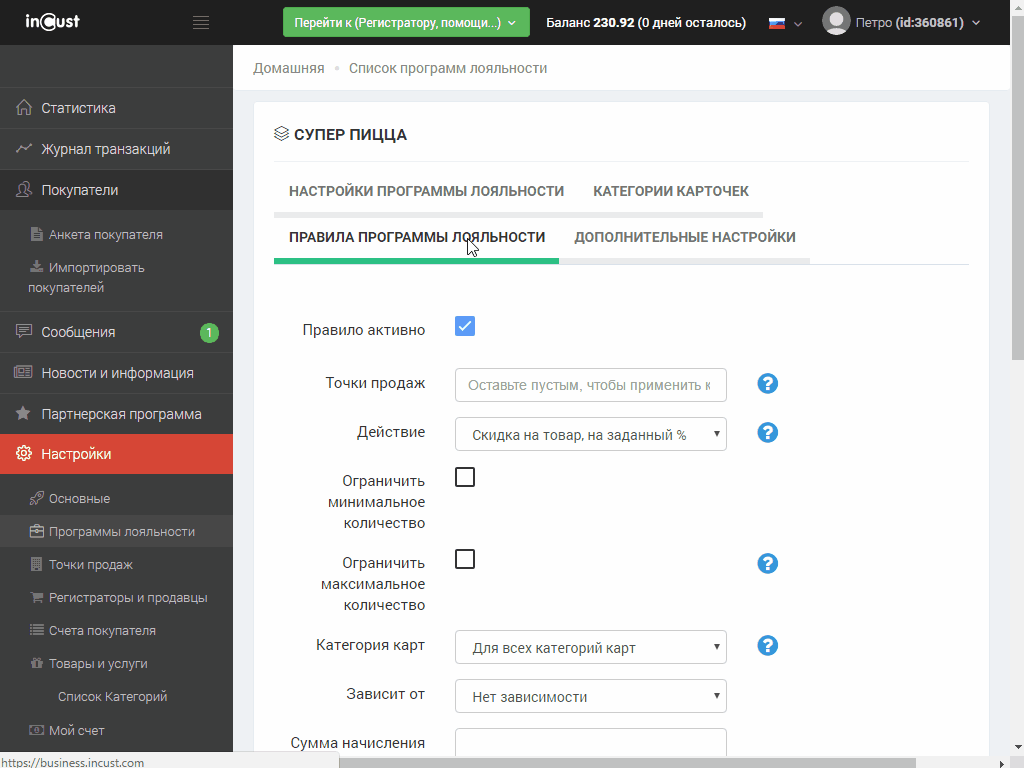1024x768 pixels.
Task: Go to Домашняя breadcrumb link
Action: (x=288, y=68)
